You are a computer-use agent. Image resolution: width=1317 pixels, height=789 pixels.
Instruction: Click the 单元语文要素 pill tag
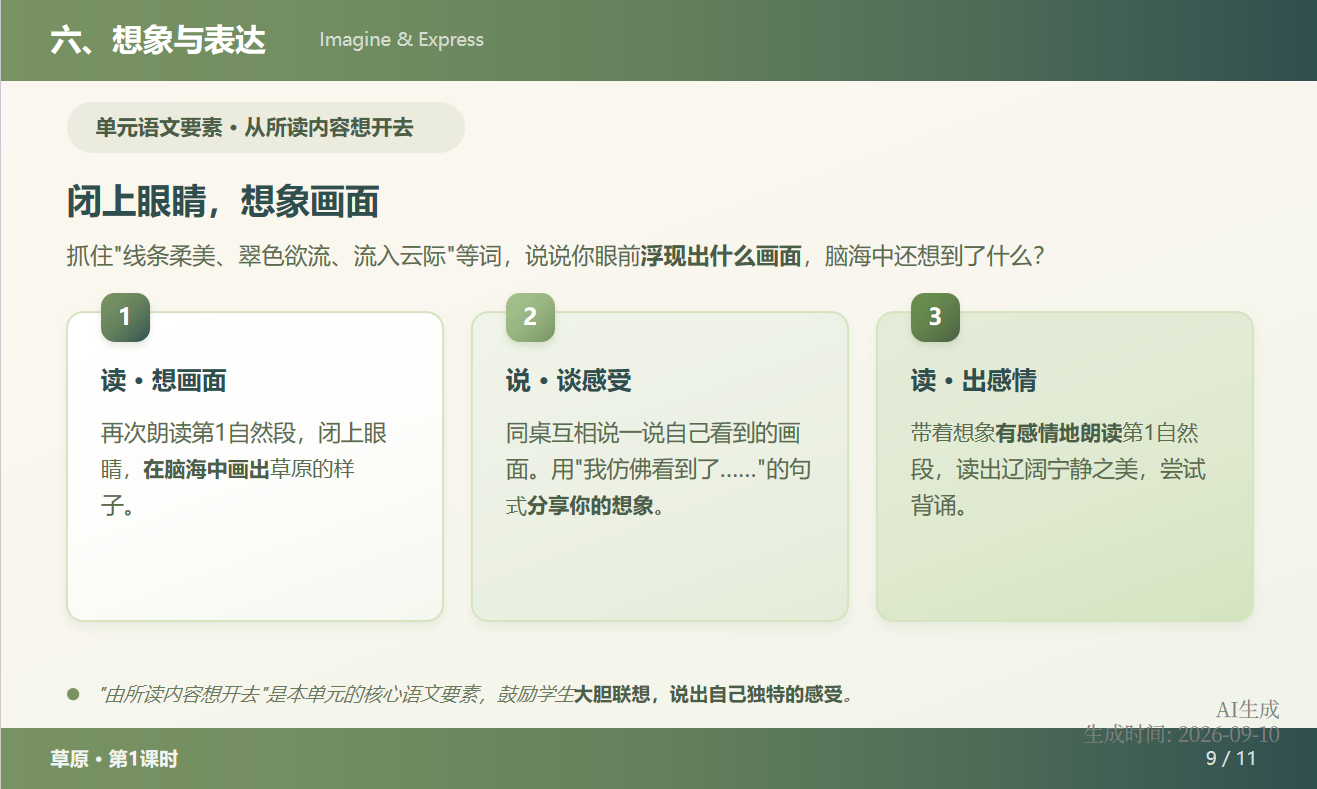pos(266,127)
